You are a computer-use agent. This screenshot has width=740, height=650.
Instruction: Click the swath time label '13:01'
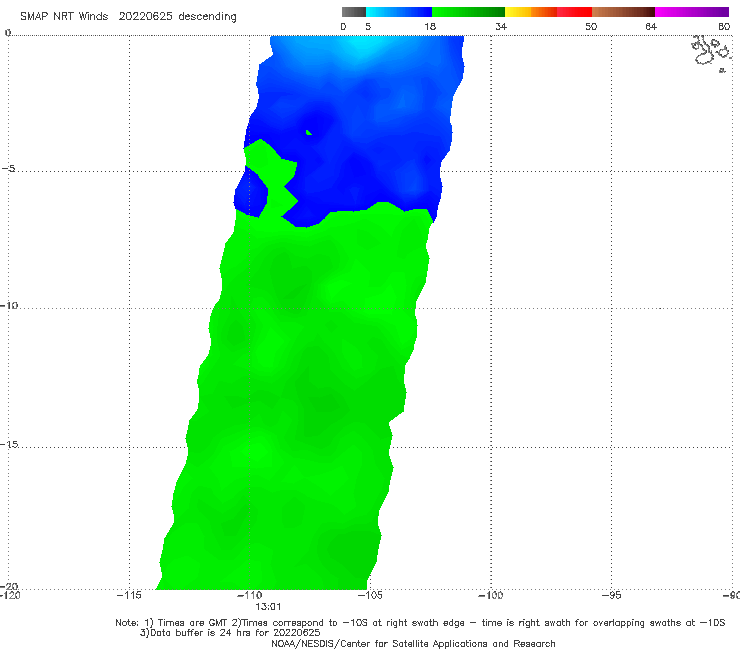[x=268, y=607]
